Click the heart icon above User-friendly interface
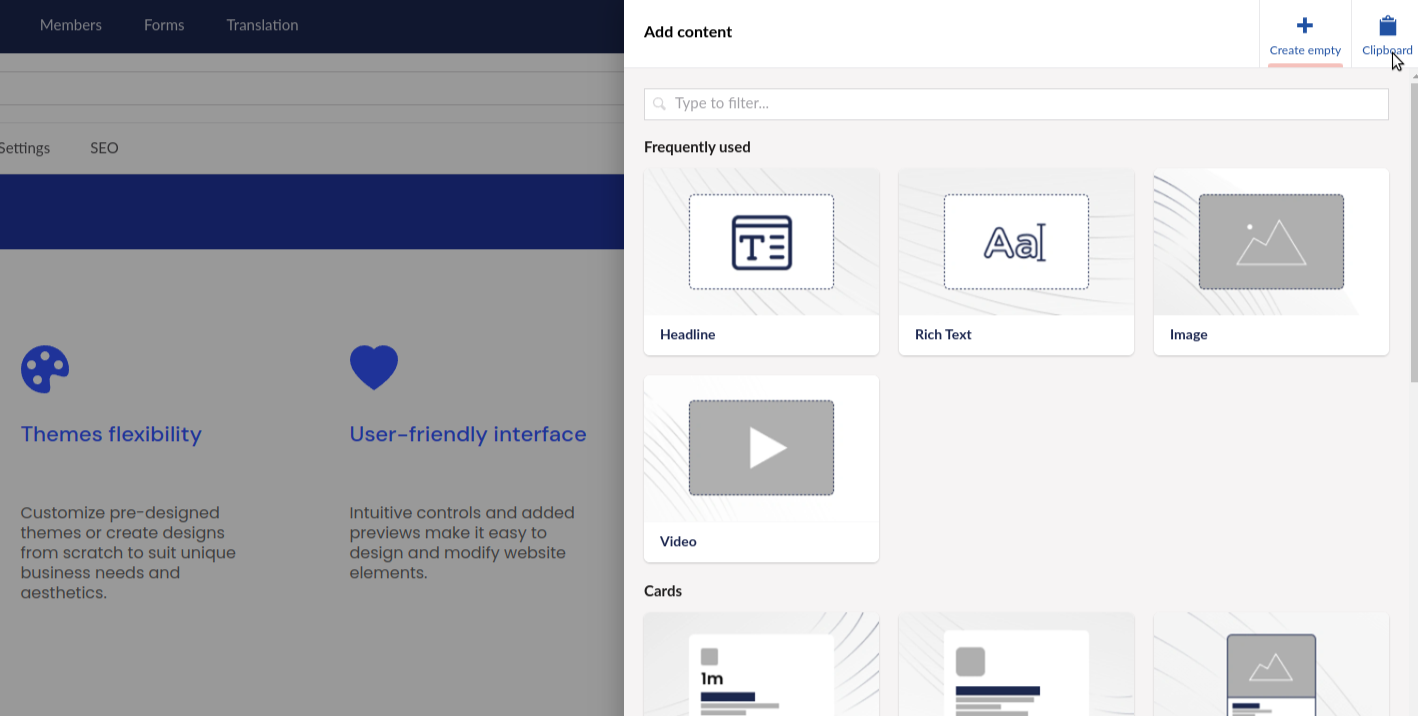 pos(374,367)
